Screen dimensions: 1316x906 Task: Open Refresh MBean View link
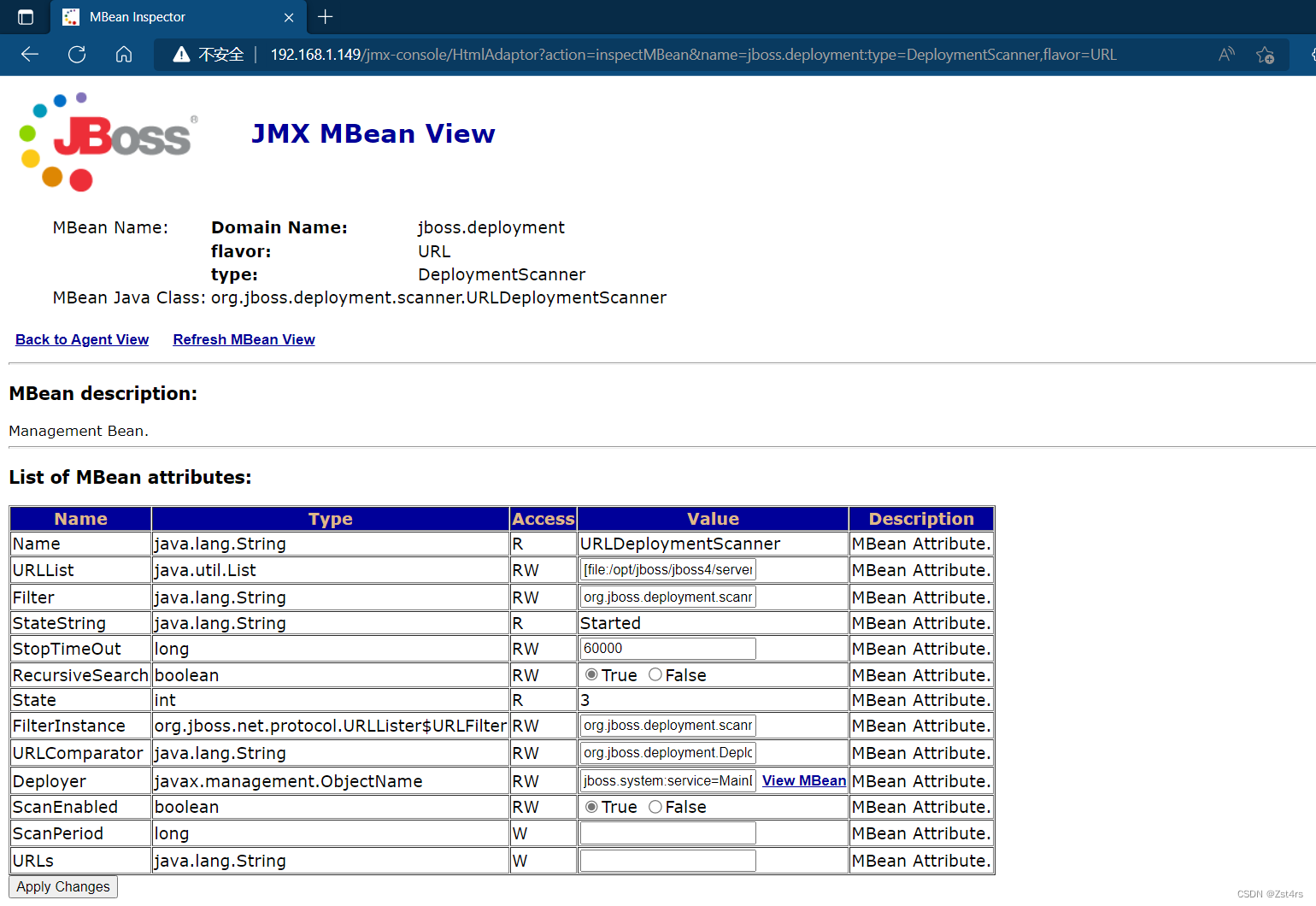click(x=244, y=339)
